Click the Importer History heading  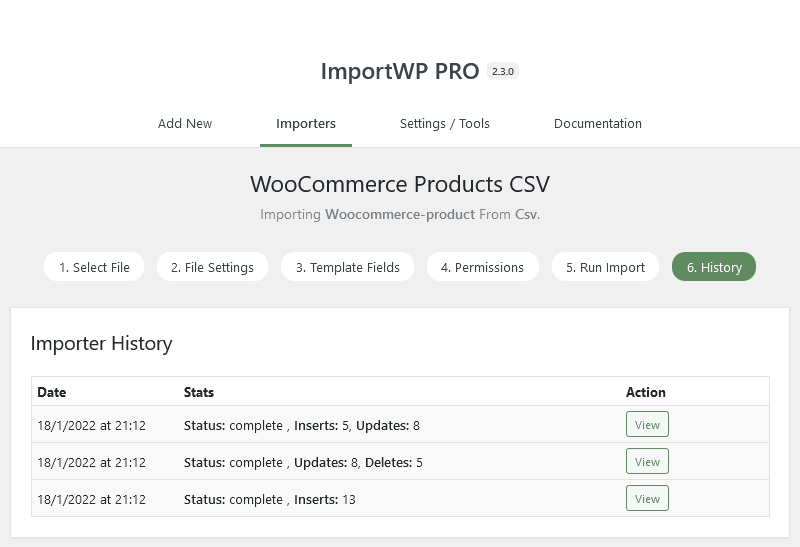click(x=102, y=343)
